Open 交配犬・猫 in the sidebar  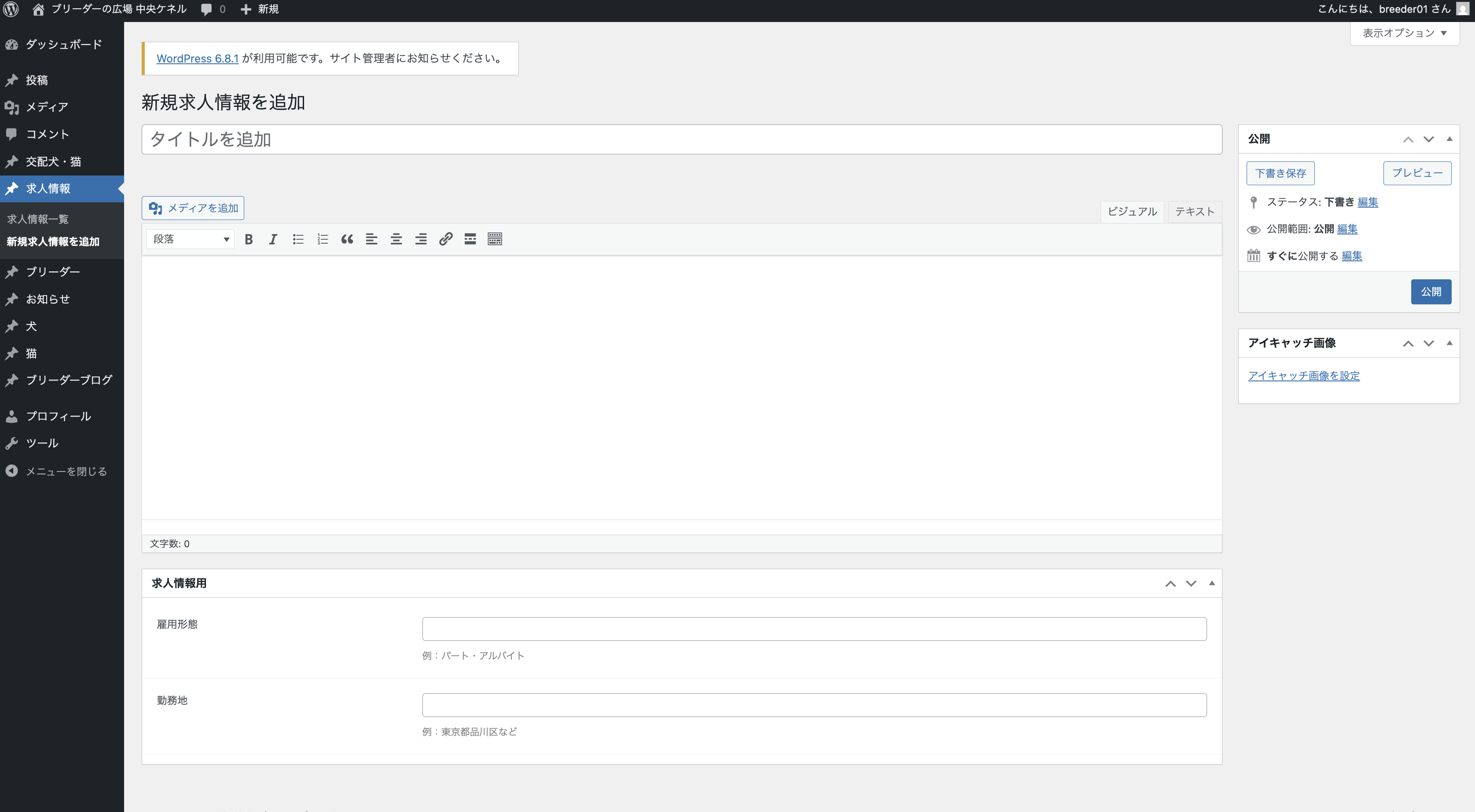[x=62, y=162]
